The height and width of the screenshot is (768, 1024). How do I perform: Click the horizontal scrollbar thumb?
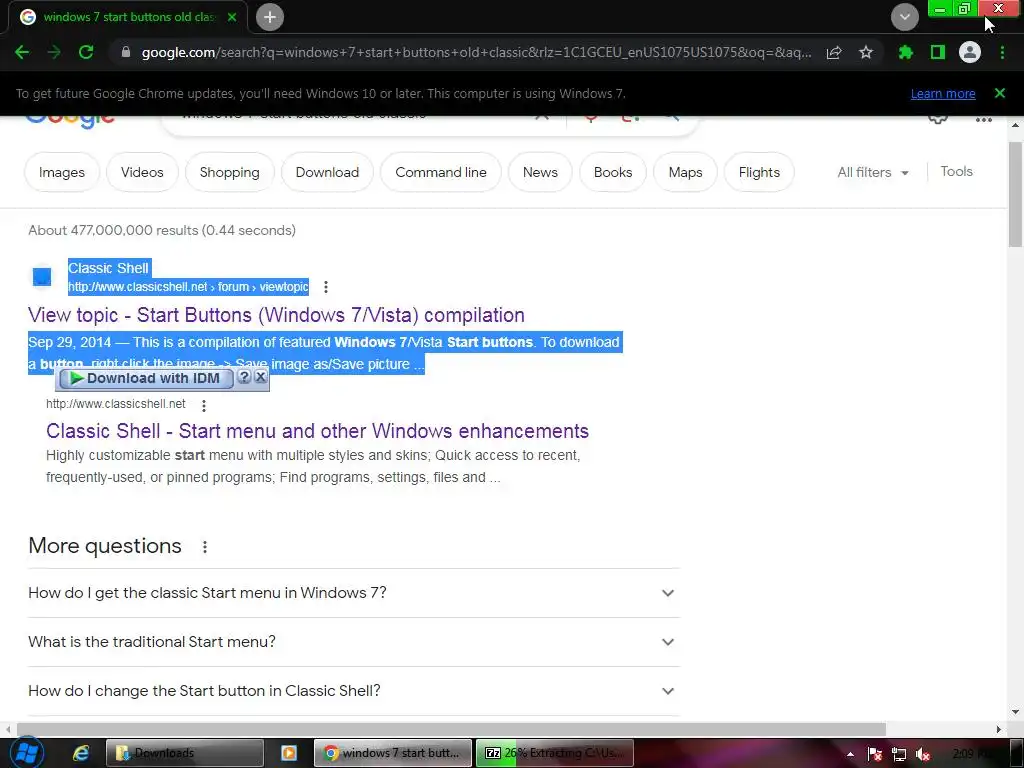tap(451, 729)
